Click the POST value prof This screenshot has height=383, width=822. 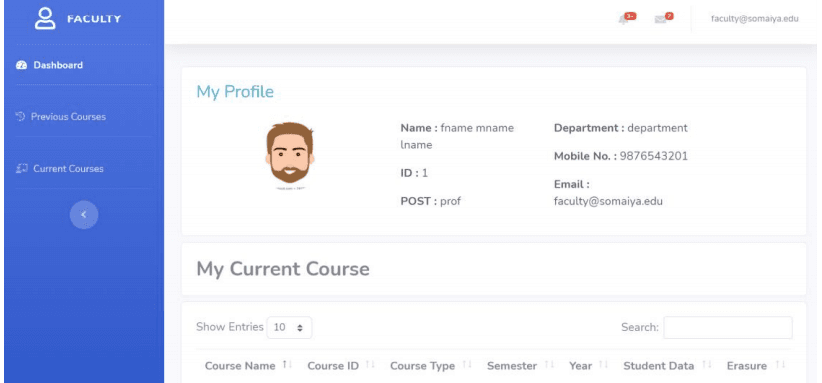[x=450, y=201]
